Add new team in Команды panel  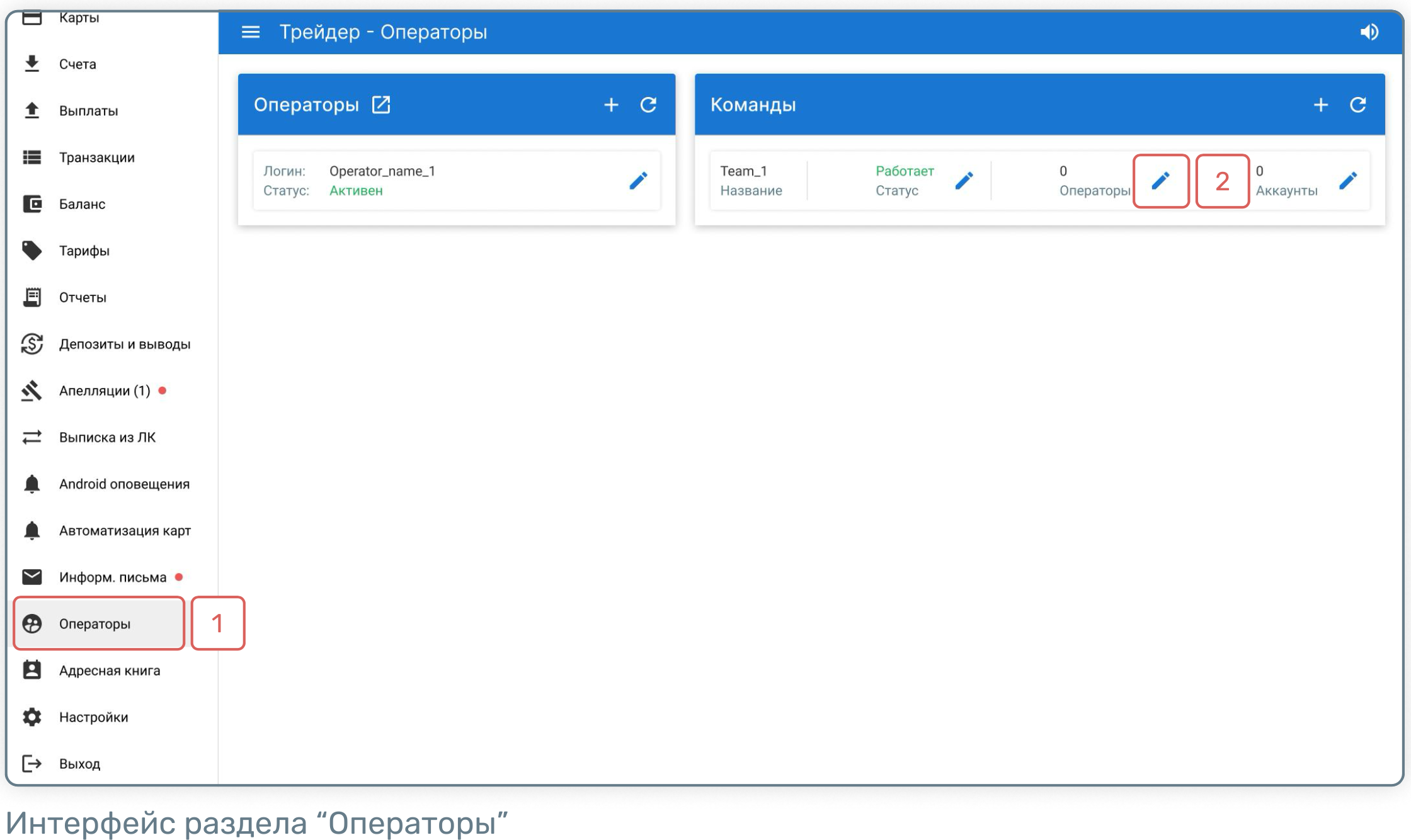point(1321,105)
